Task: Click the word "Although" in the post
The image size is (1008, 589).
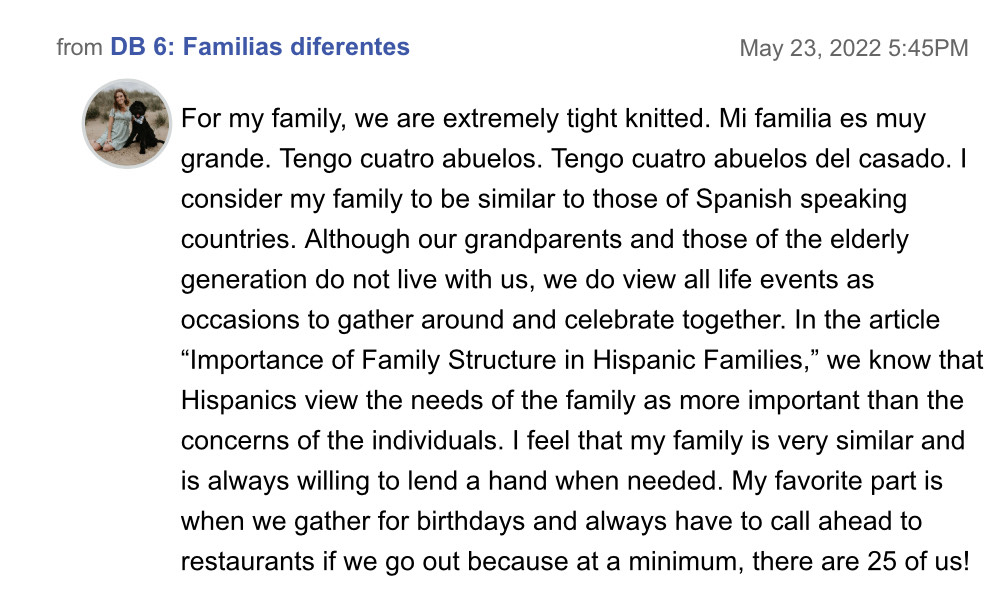Action: [357, 240]
